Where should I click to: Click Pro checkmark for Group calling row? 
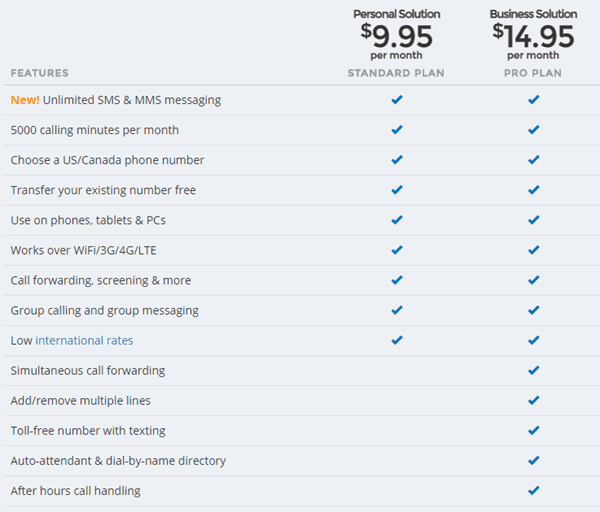tap(533, 310)
